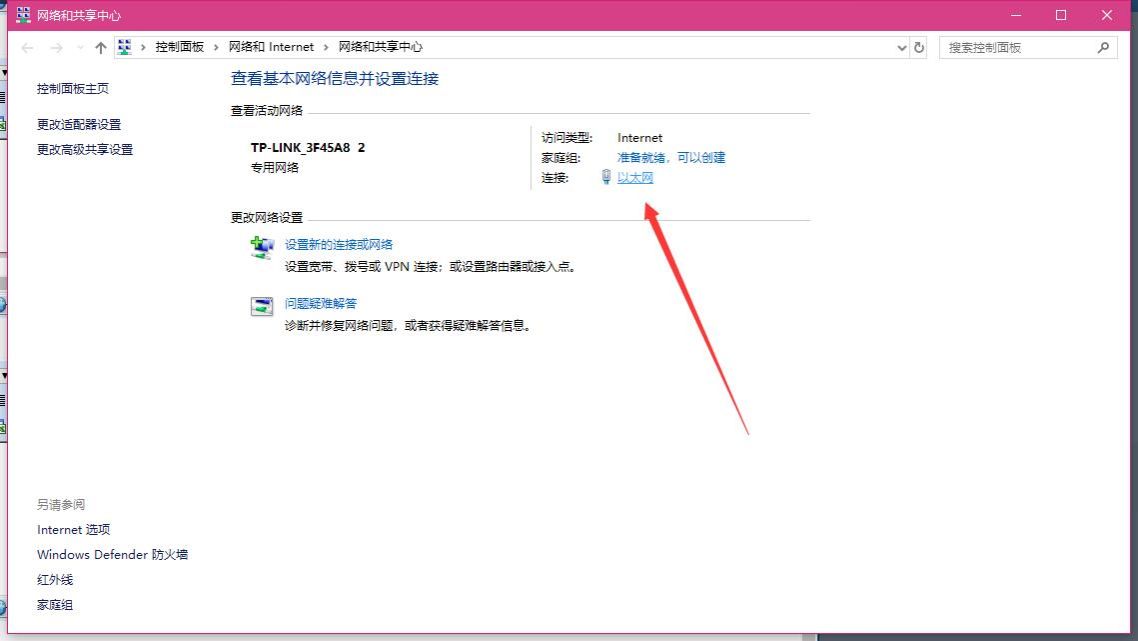1138x641 pixels.
Task: Click the 问题疑难解答 icon
Action: click(x=262, y=307)
